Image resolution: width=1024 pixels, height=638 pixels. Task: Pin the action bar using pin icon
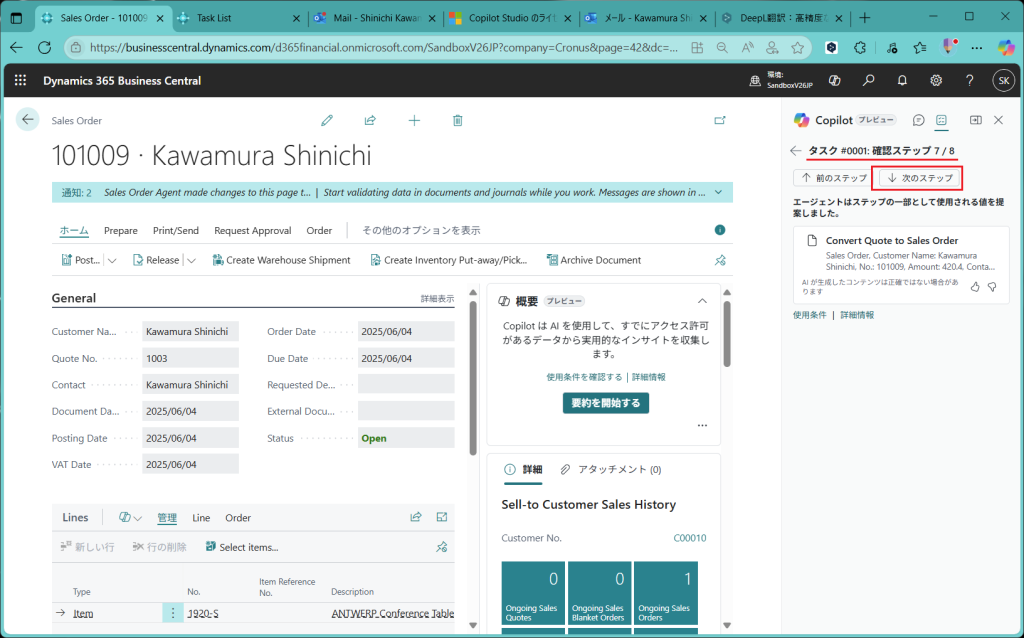click(x=720, y=260)
